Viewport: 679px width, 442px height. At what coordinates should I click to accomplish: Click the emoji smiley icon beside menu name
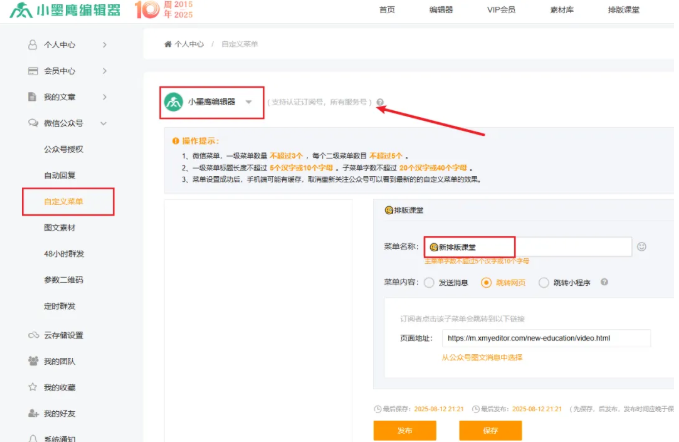(641, 246)
